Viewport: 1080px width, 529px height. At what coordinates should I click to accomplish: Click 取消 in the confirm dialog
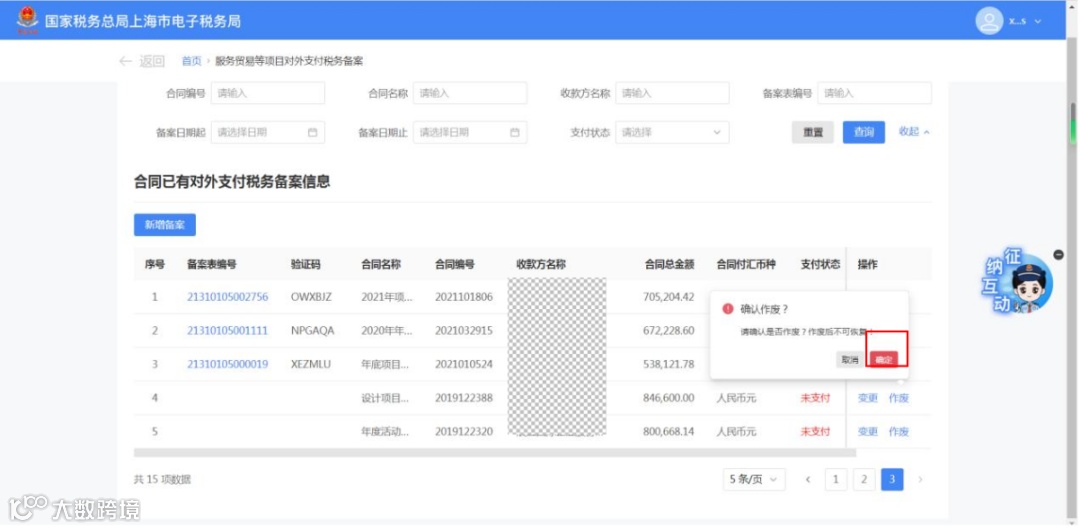(850, 360)
